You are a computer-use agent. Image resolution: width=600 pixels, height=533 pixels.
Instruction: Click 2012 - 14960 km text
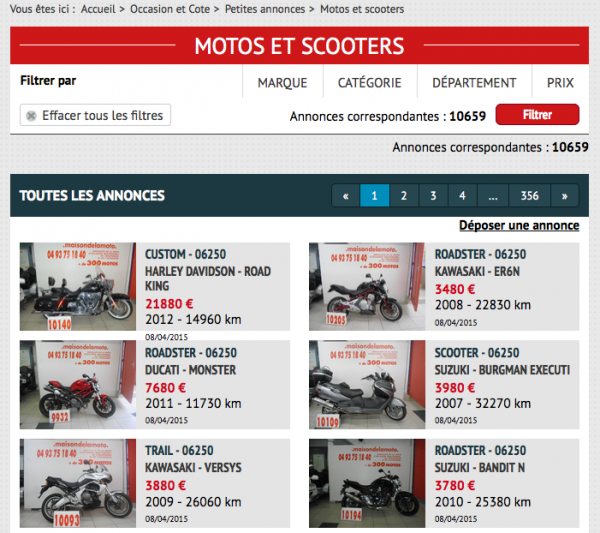coord(193,319)
